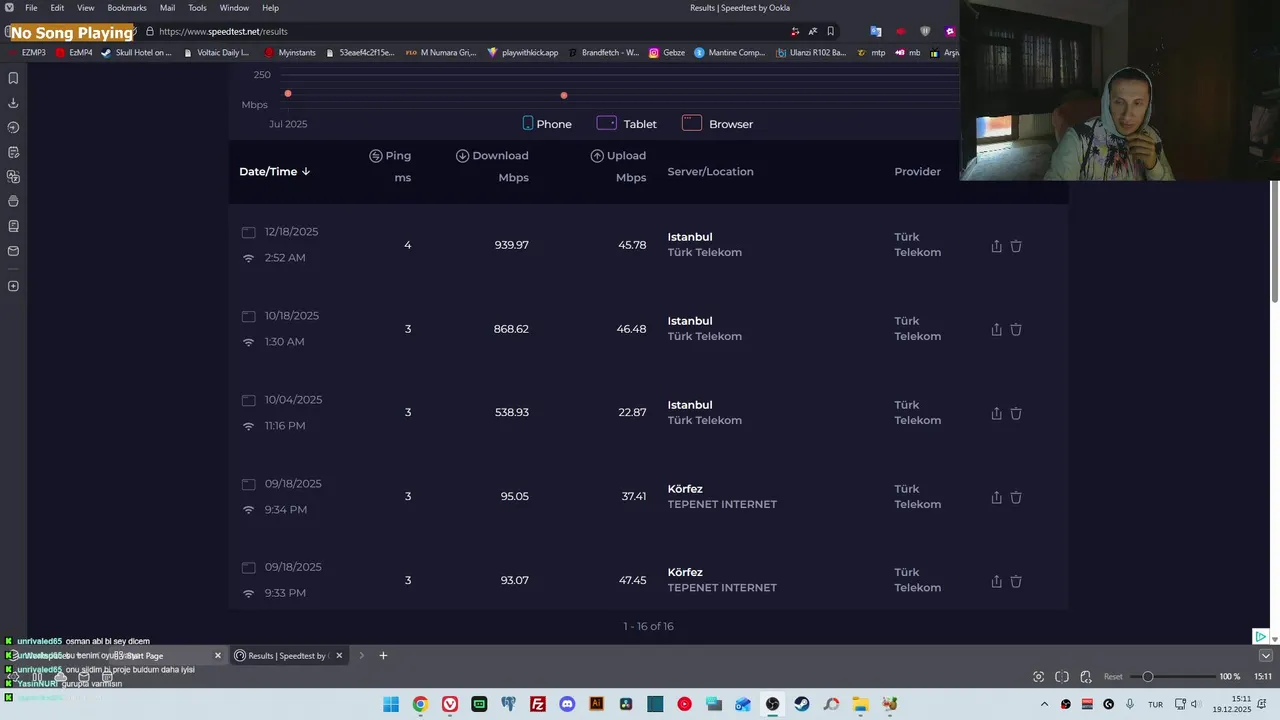The image size is (1280, 720).
Task: Delete the 10/04/2025 11:16 PM result
Action: 1016,413
